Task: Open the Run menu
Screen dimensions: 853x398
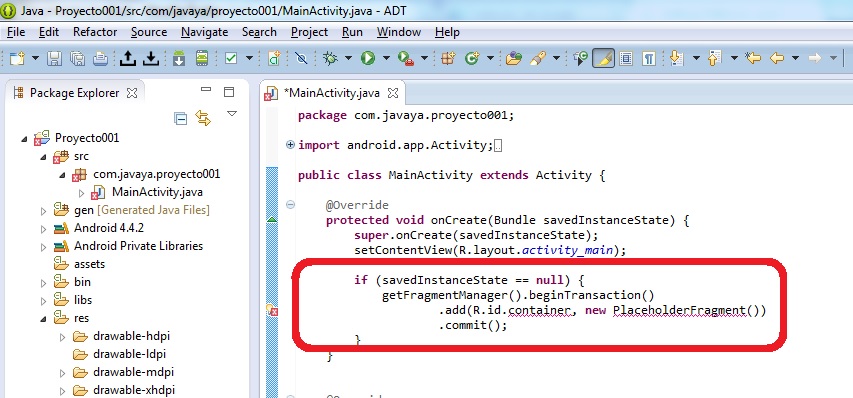Action: coord(353,32)
